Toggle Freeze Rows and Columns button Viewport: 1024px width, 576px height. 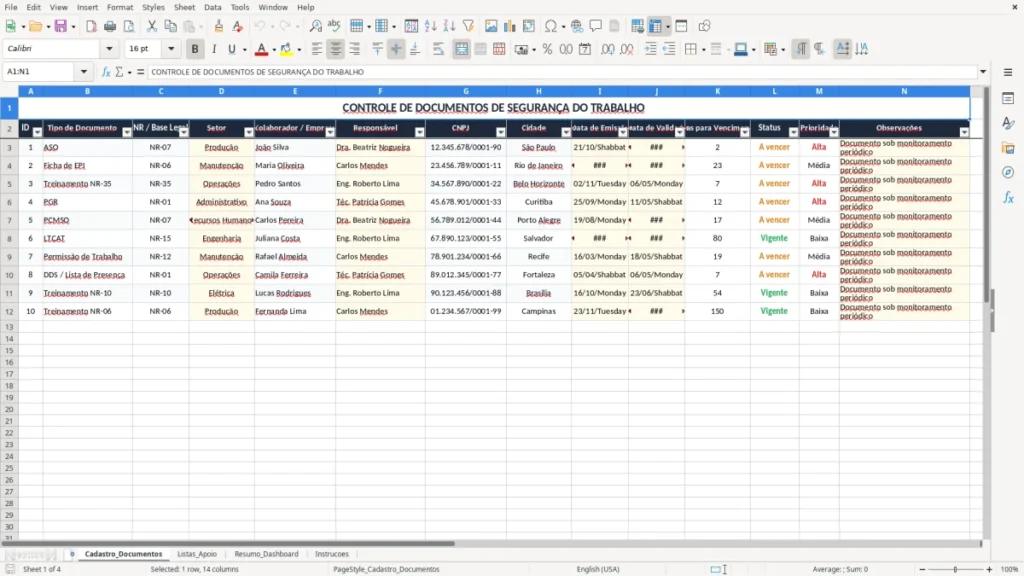pos(655,26)
